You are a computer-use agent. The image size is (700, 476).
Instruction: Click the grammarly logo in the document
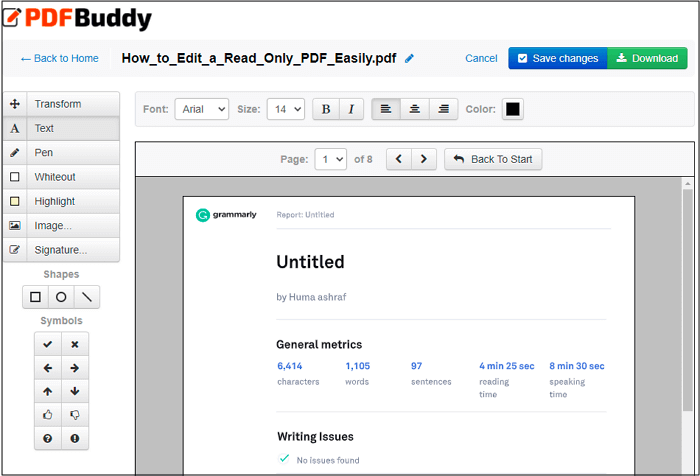(x=226, y=215)
